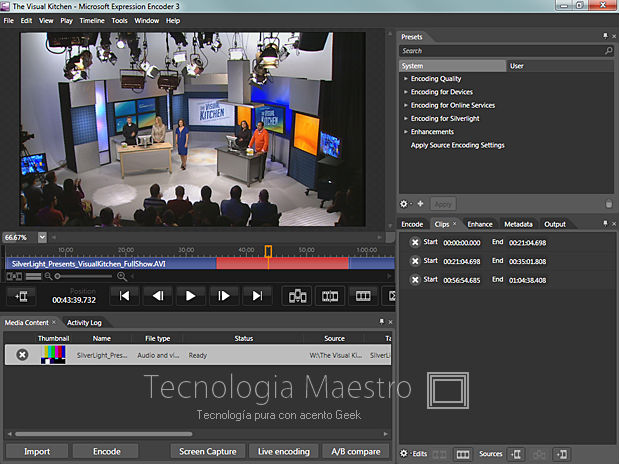This screenshot has width=619, height=464.
Task: Open the Play menu
Action: 66,21
